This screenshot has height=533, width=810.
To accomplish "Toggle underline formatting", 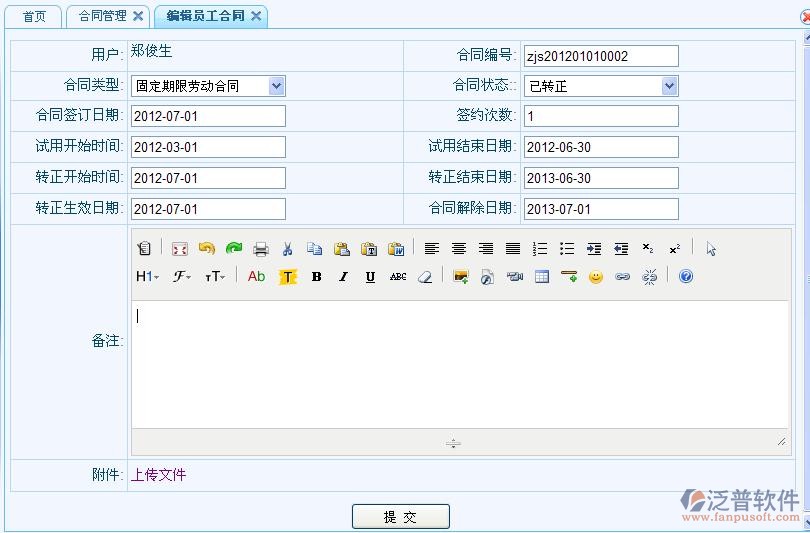I will coord(370,277).
